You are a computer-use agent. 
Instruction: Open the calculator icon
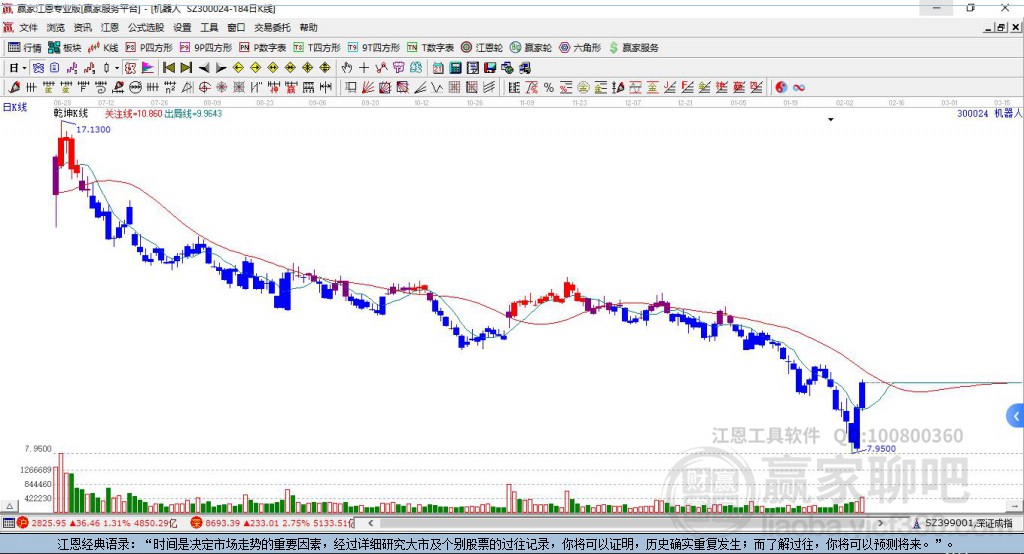[455, 68]
